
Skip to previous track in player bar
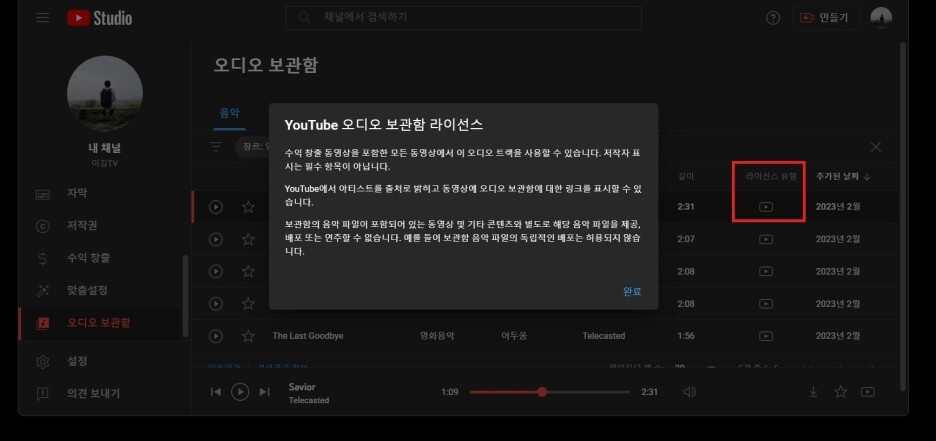pos(216,391)
